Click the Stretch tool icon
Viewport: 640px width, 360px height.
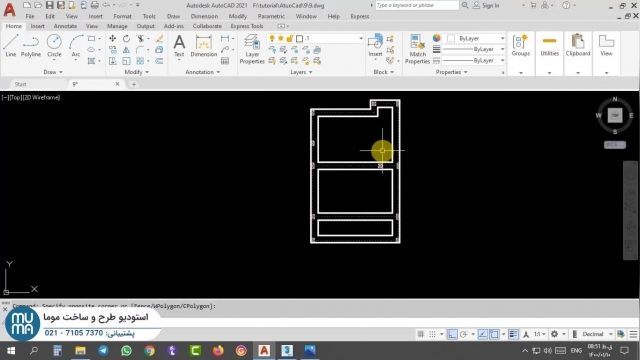[112, 61]
